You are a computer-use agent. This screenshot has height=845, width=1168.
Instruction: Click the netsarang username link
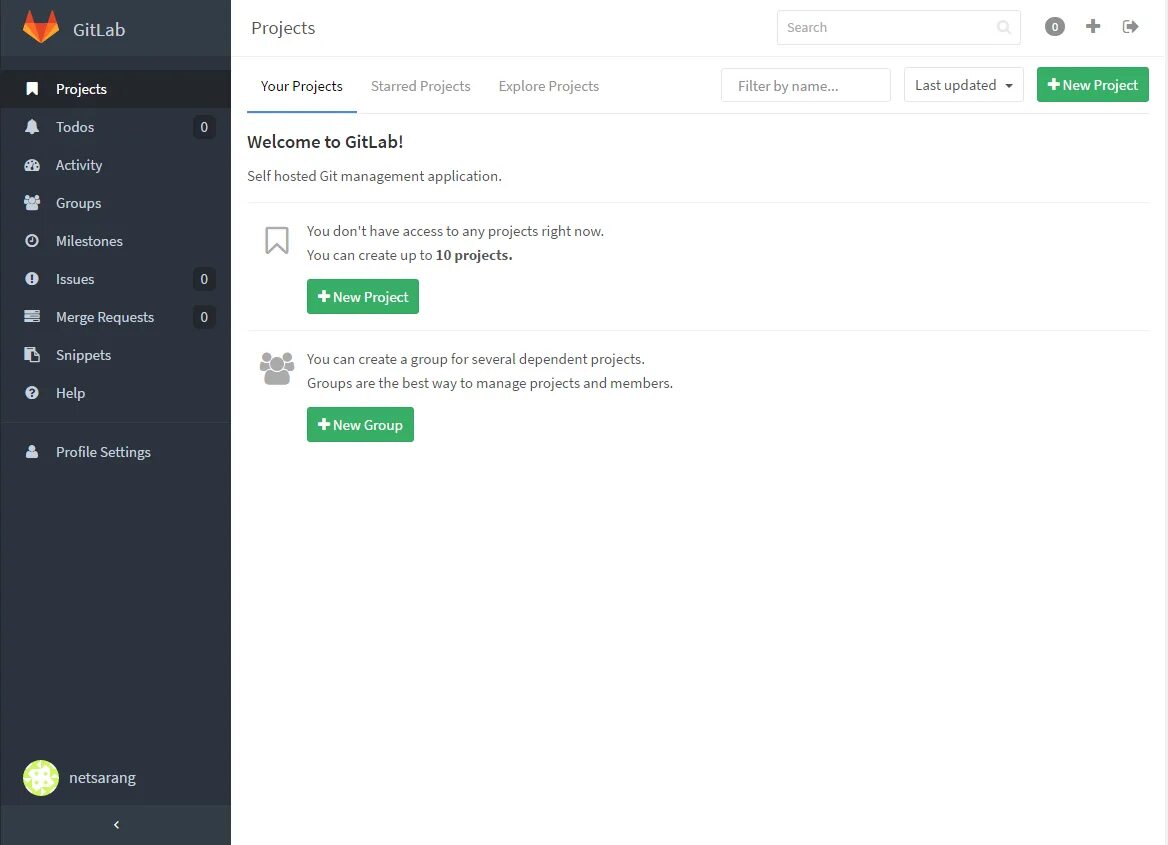pyautogui.click(x=103, y=778)
